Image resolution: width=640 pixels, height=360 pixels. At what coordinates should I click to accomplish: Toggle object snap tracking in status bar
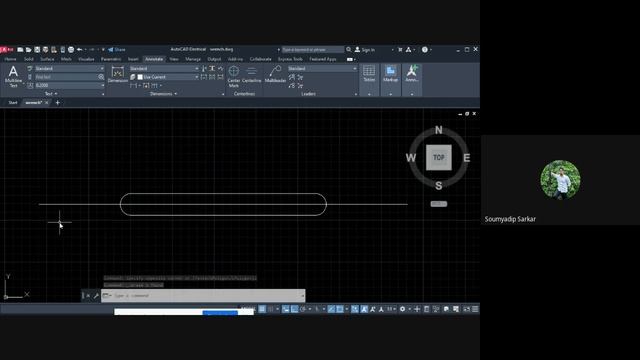pos(331,309)
